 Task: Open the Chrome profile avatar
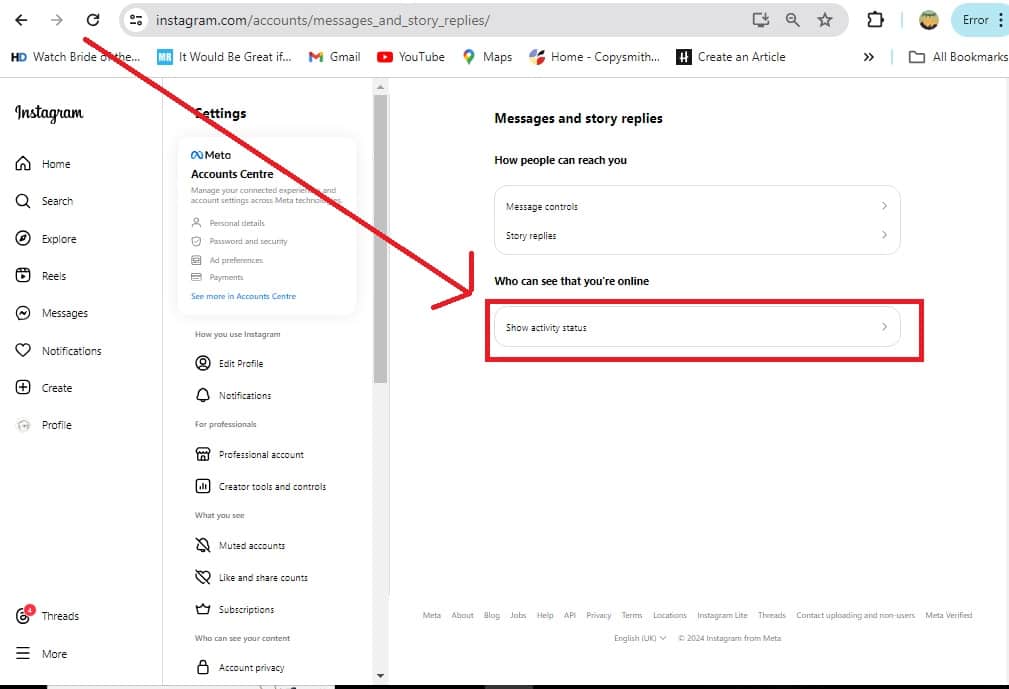click(x=929, y=20)
